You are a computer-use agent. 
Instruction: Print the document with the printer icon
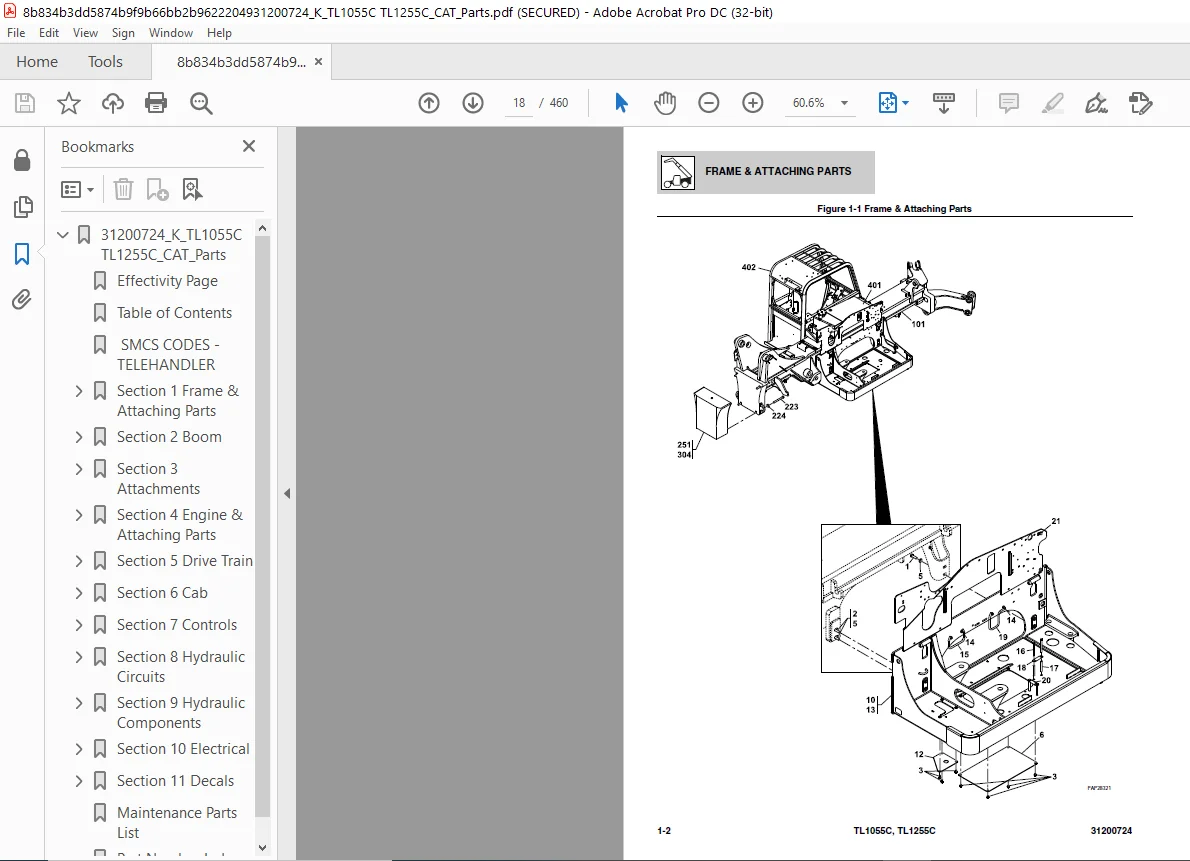click(x=156, y=102)
